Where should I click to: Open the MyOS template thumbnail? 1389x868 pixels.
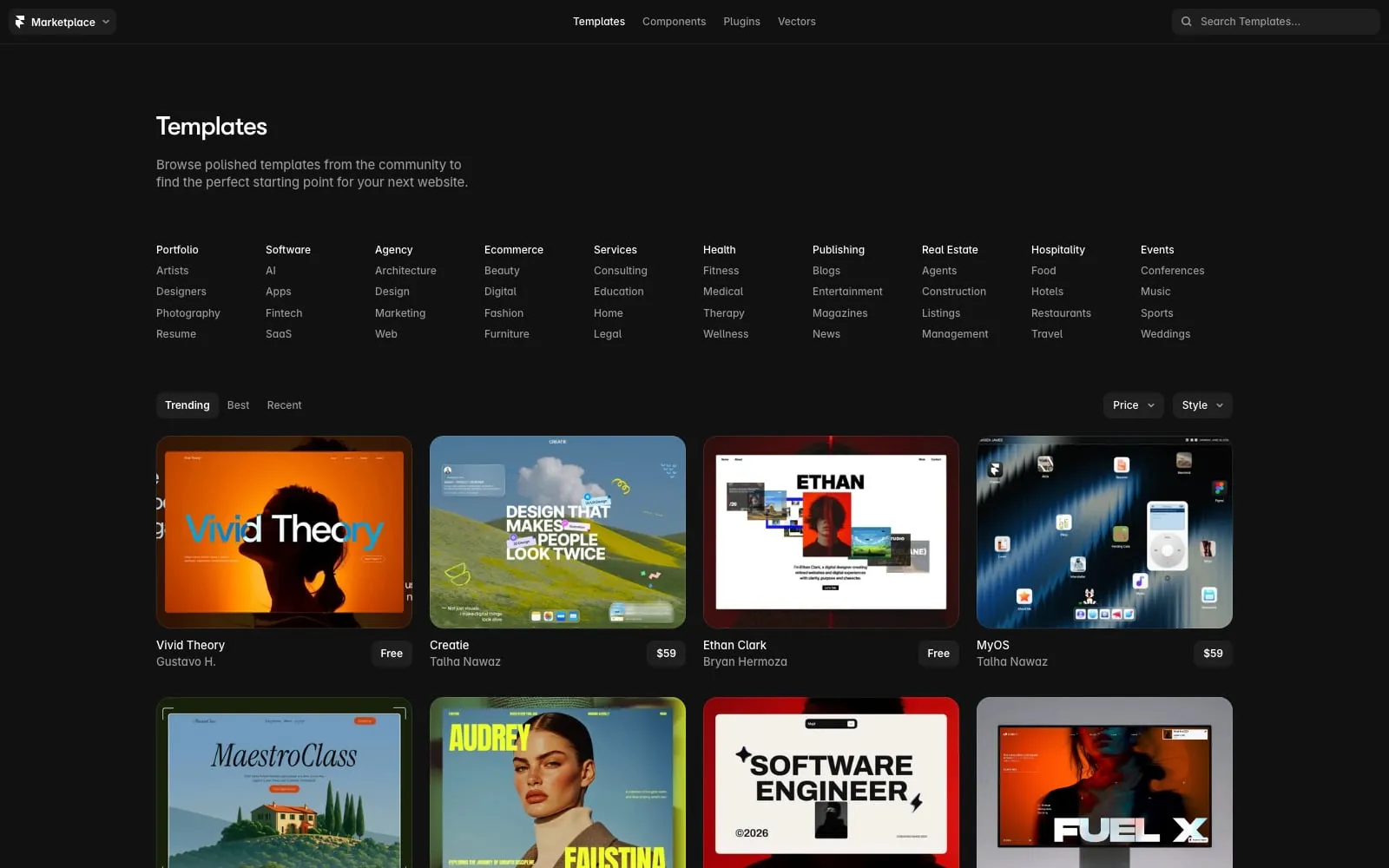tap(1104, 532)
